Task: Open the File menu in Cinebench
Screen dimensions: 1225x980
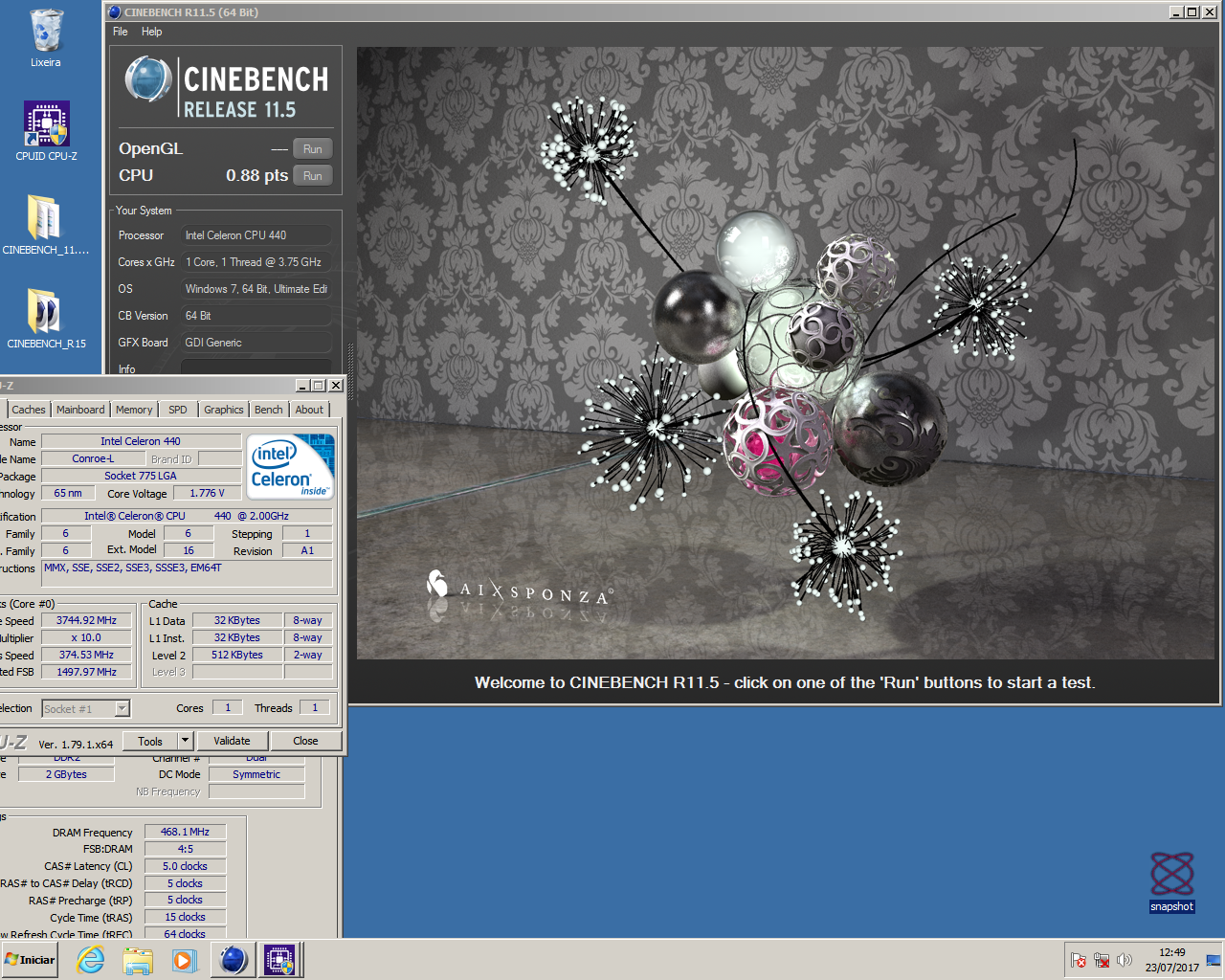Action: coord(121,32)
